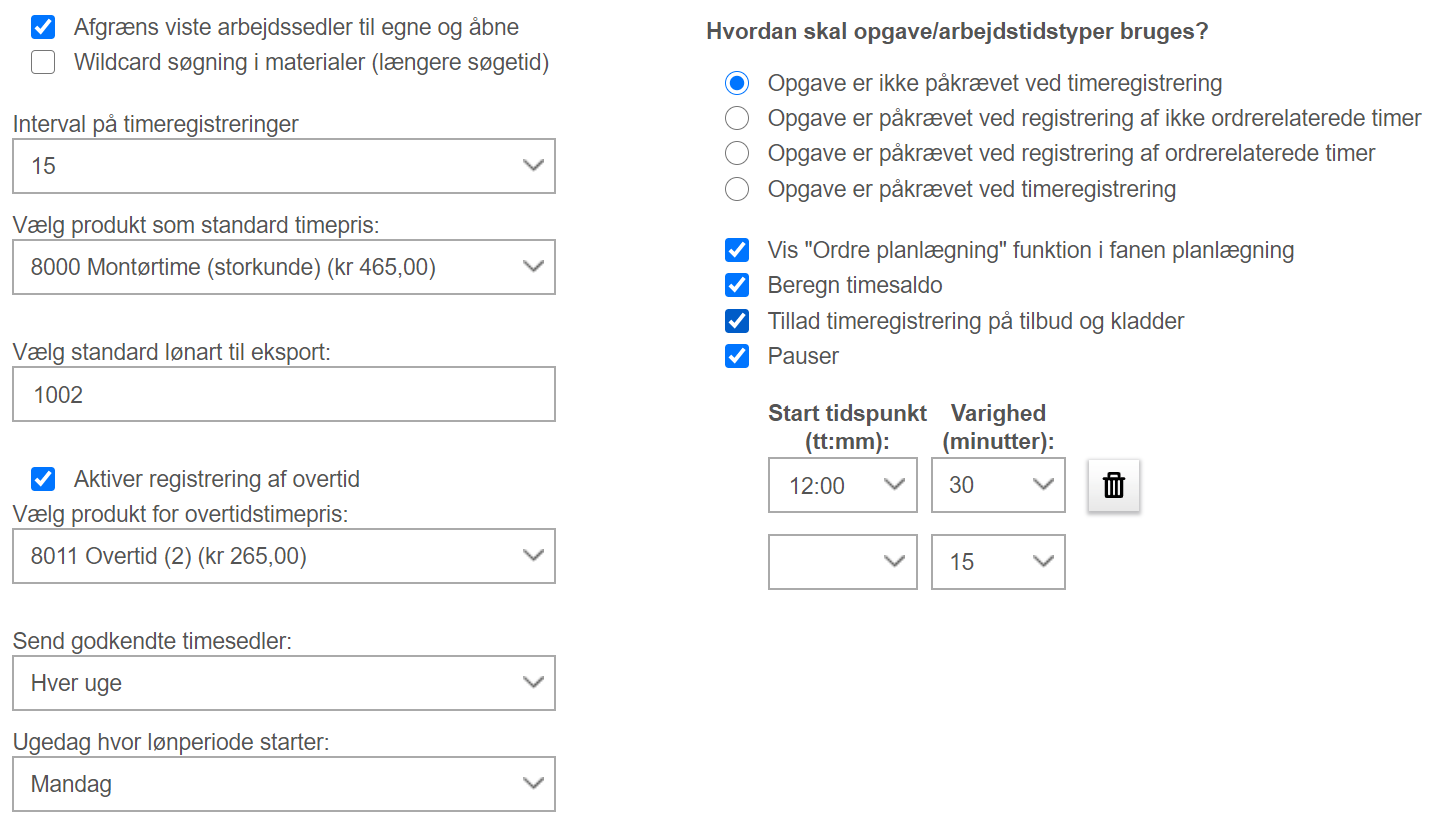
Task: Uncheck the Pauser checkbox
Action: point(737,356)
